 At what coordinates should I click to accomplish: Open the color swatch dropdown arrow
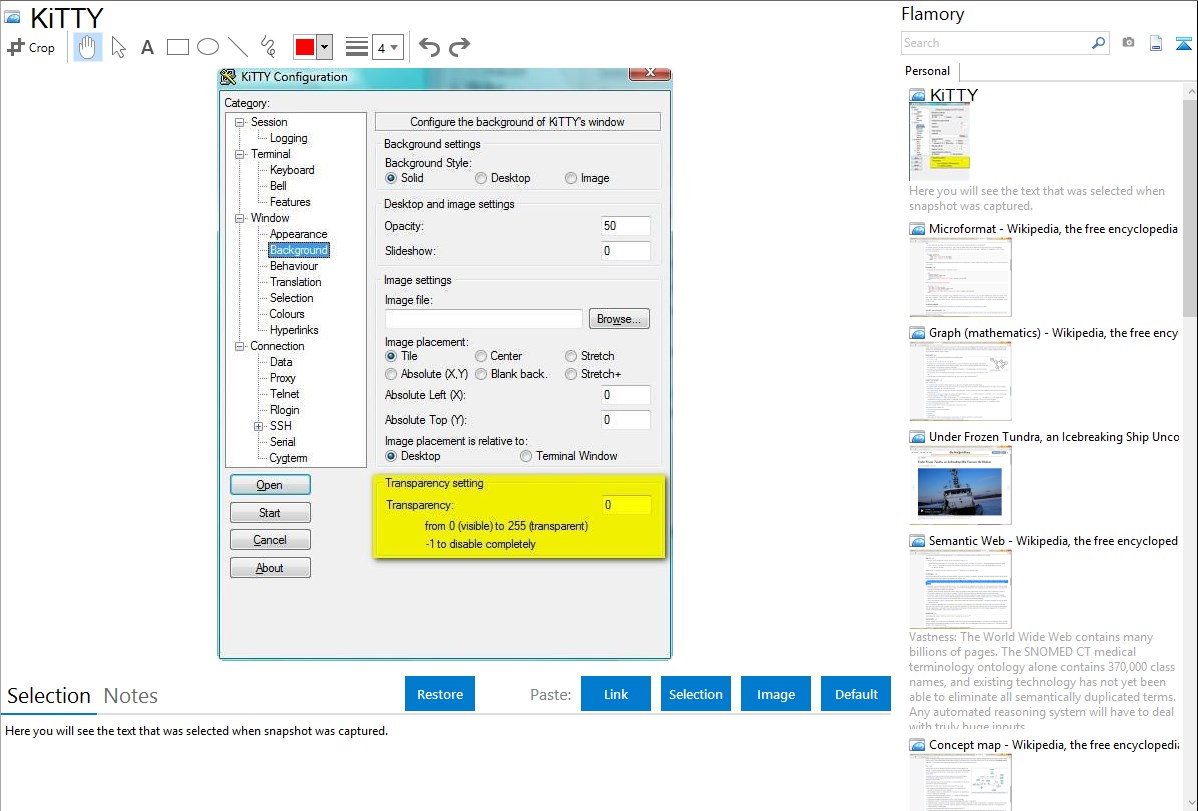324,47
